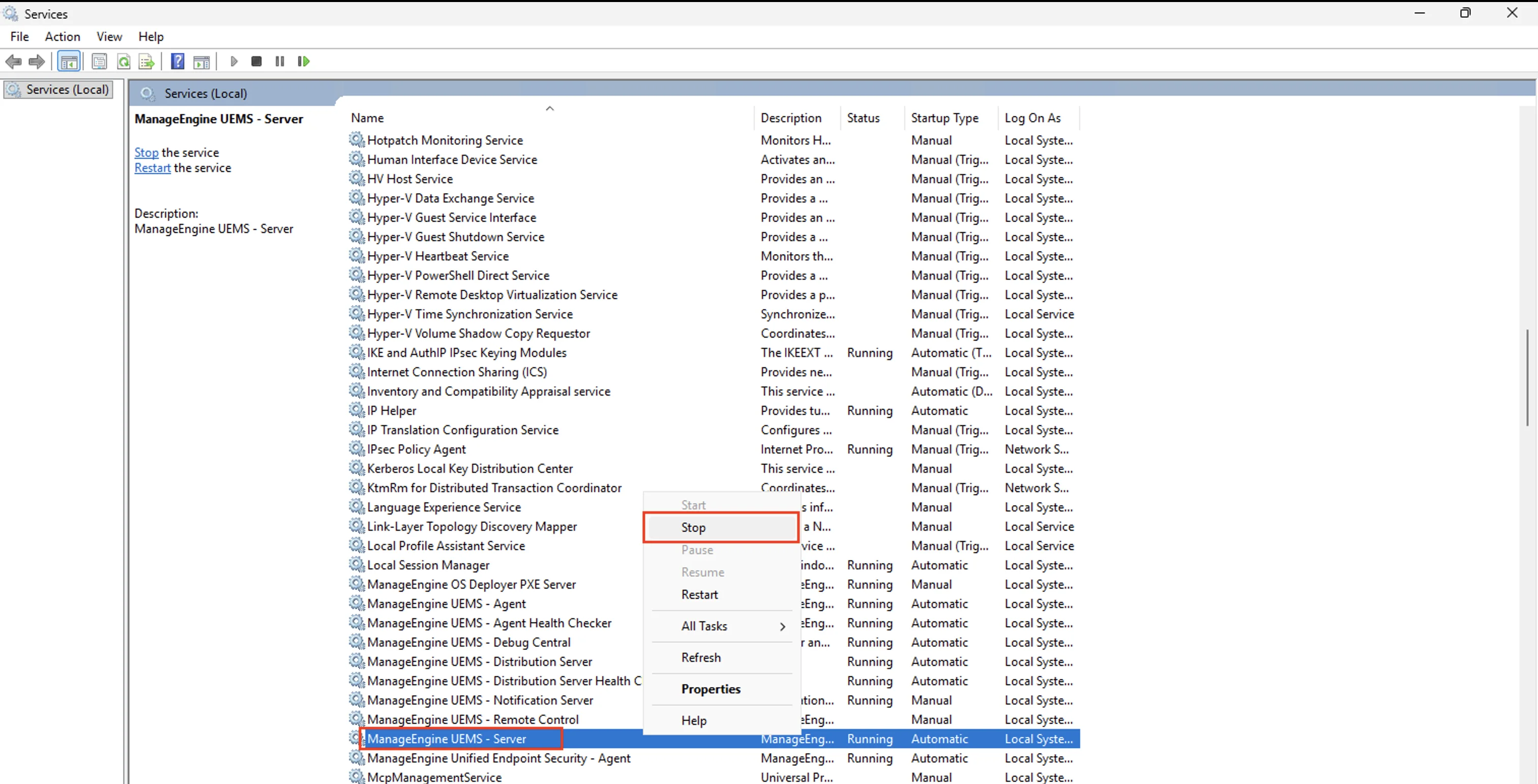Image resolution: width=1538 pixels, height=784 pixels.
Task: Click the Start Service play icon
Action: 233,61
